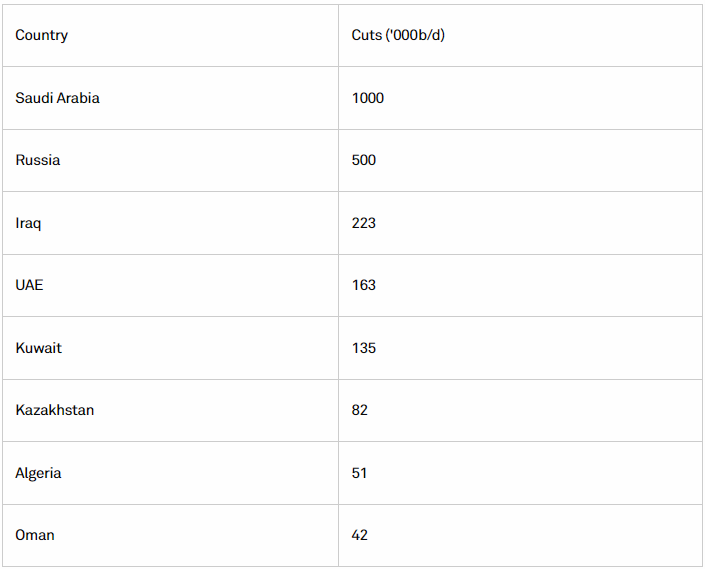
Task: Click the word Arabia in the table
Action: pyautogui.click(x=79, y=98)
